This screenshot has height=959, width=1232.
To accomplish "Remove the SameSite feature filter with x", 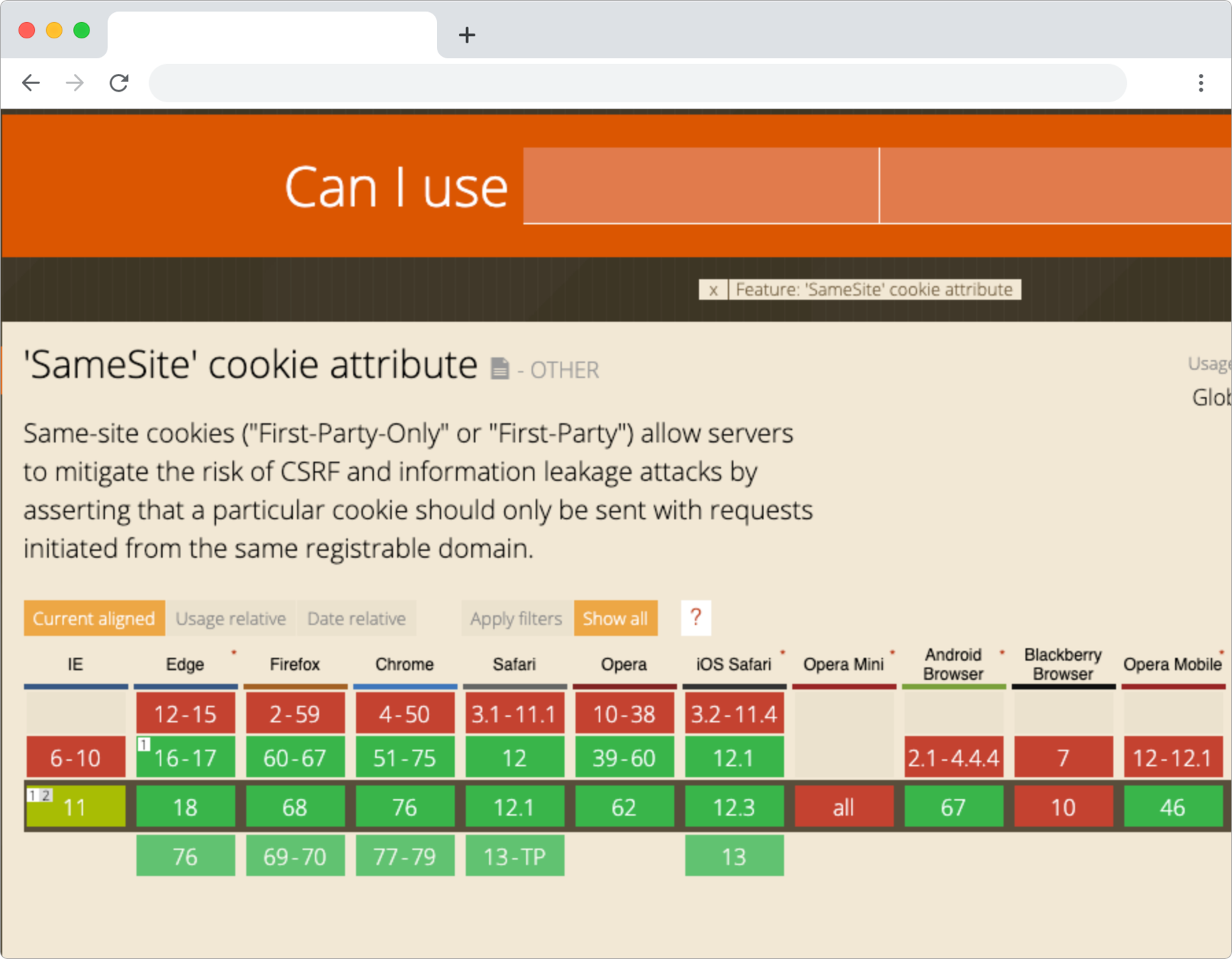I will (713, 290).
